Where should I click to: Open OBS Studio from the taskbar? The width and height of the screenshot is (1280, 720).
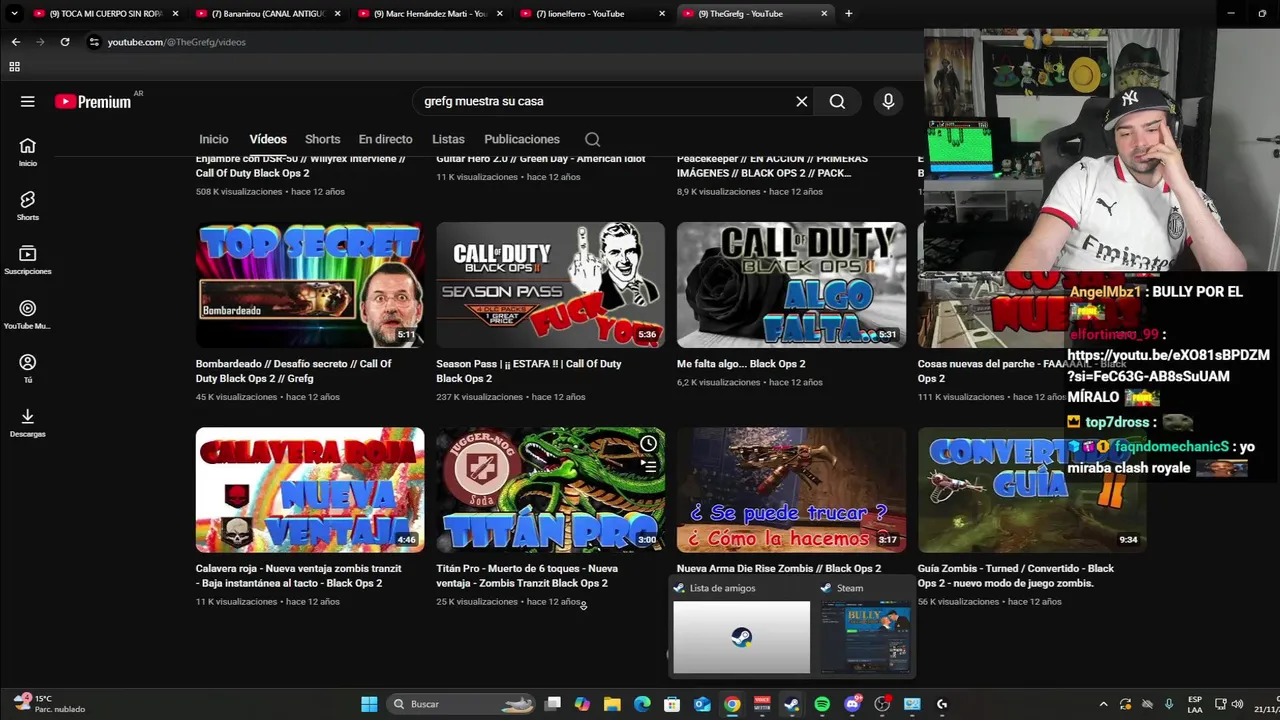[x=882, y=704]
